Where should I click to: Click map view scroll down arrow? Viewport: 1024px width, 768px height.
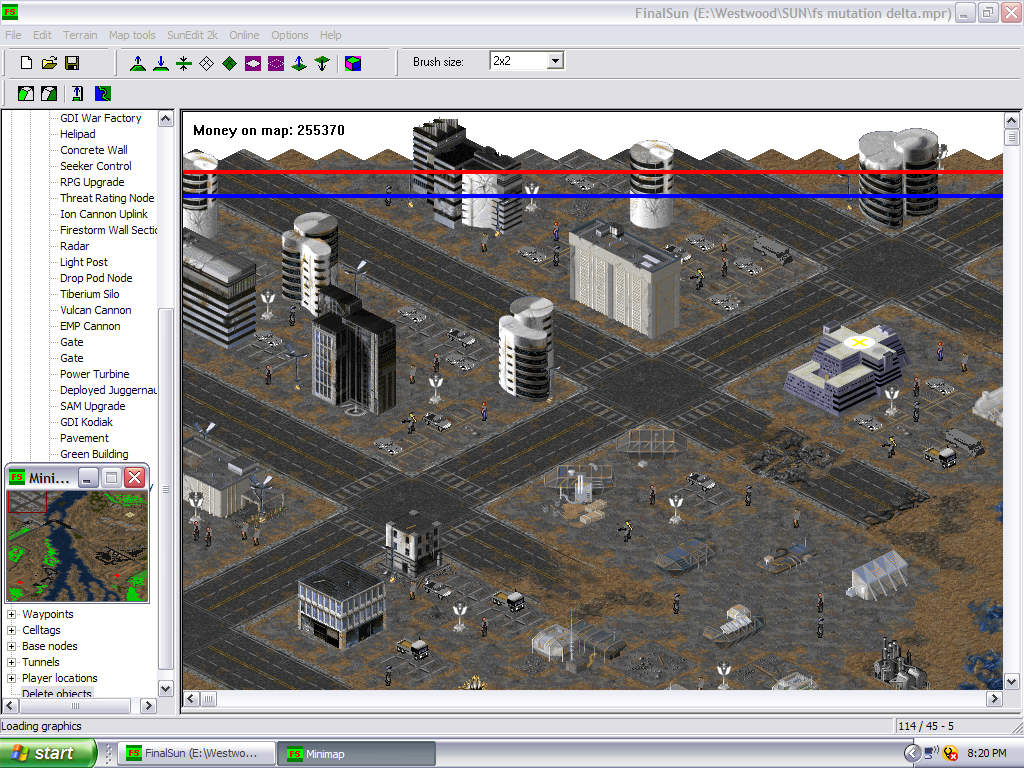[x=1011, y=682]
